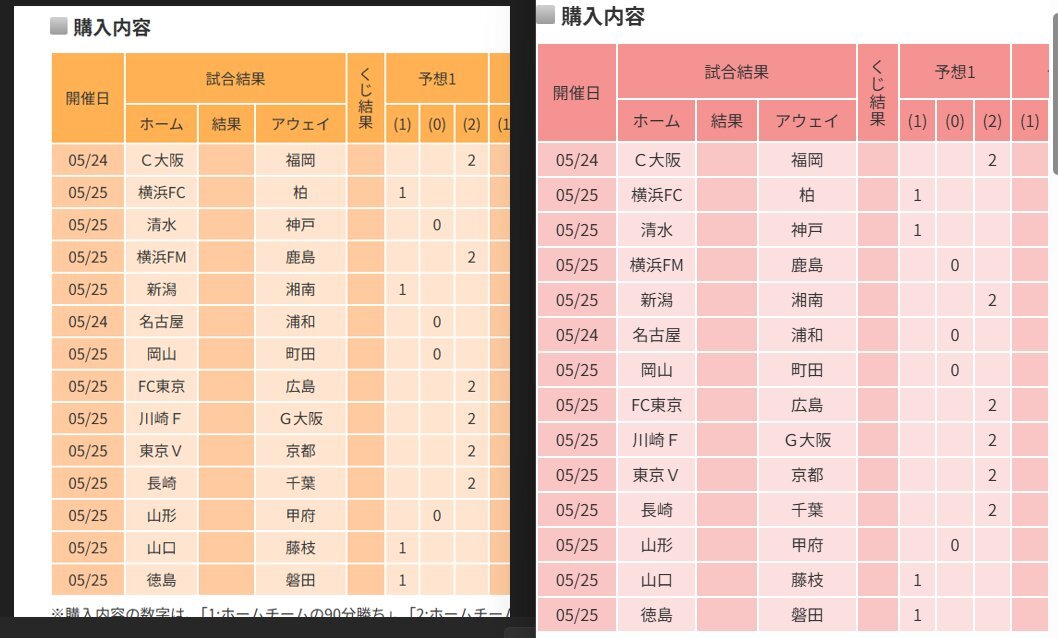Select 湘南 in the pink table
1058x638 pixels.
coord(807,301)
